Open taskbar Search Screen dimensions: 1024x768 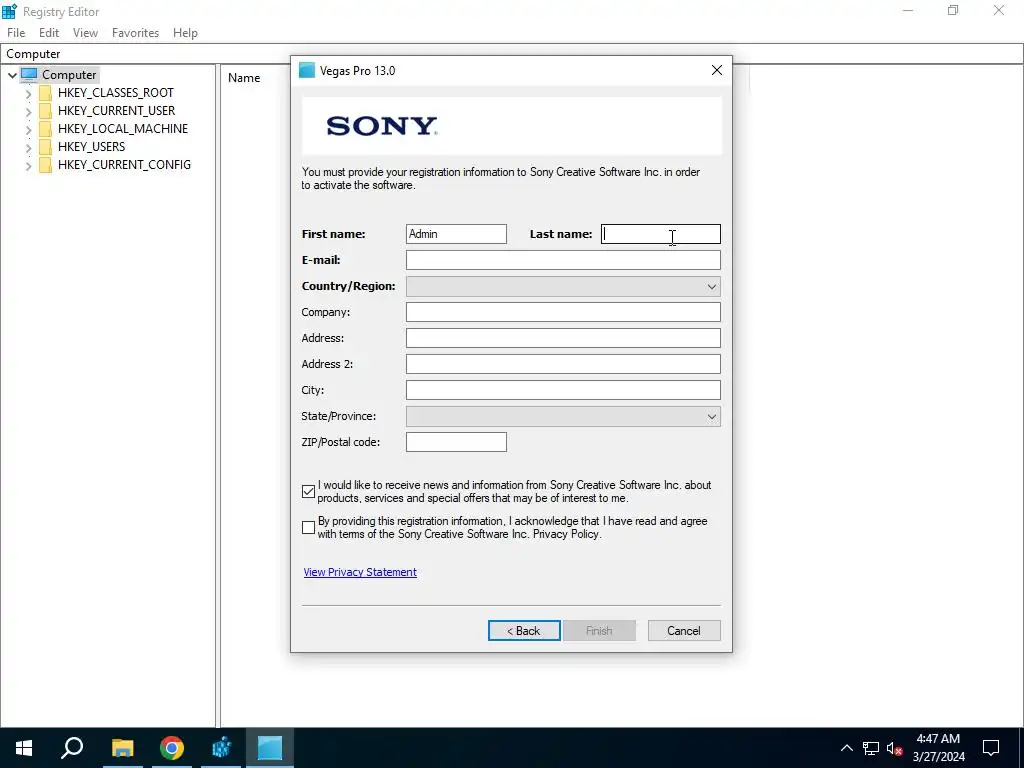point(72,748)
